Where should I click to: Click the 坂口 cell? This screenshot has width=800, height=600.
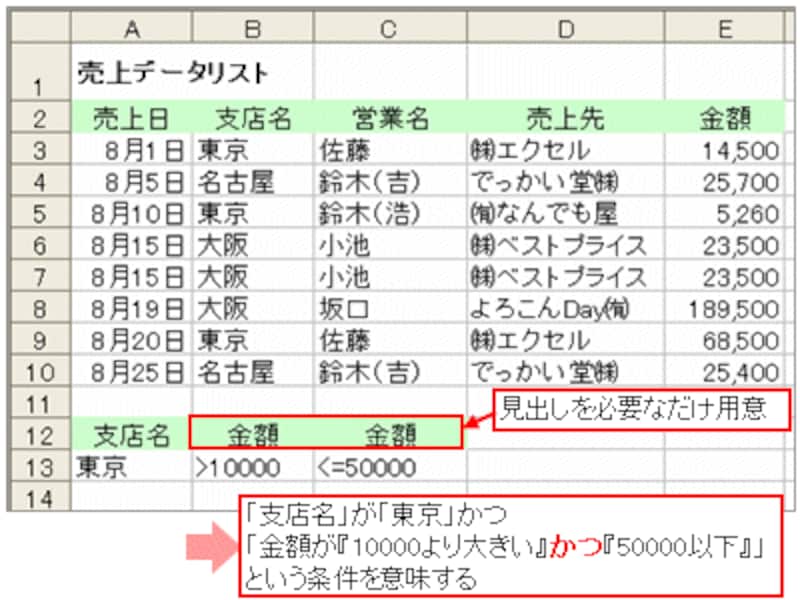tap(390, 308)
